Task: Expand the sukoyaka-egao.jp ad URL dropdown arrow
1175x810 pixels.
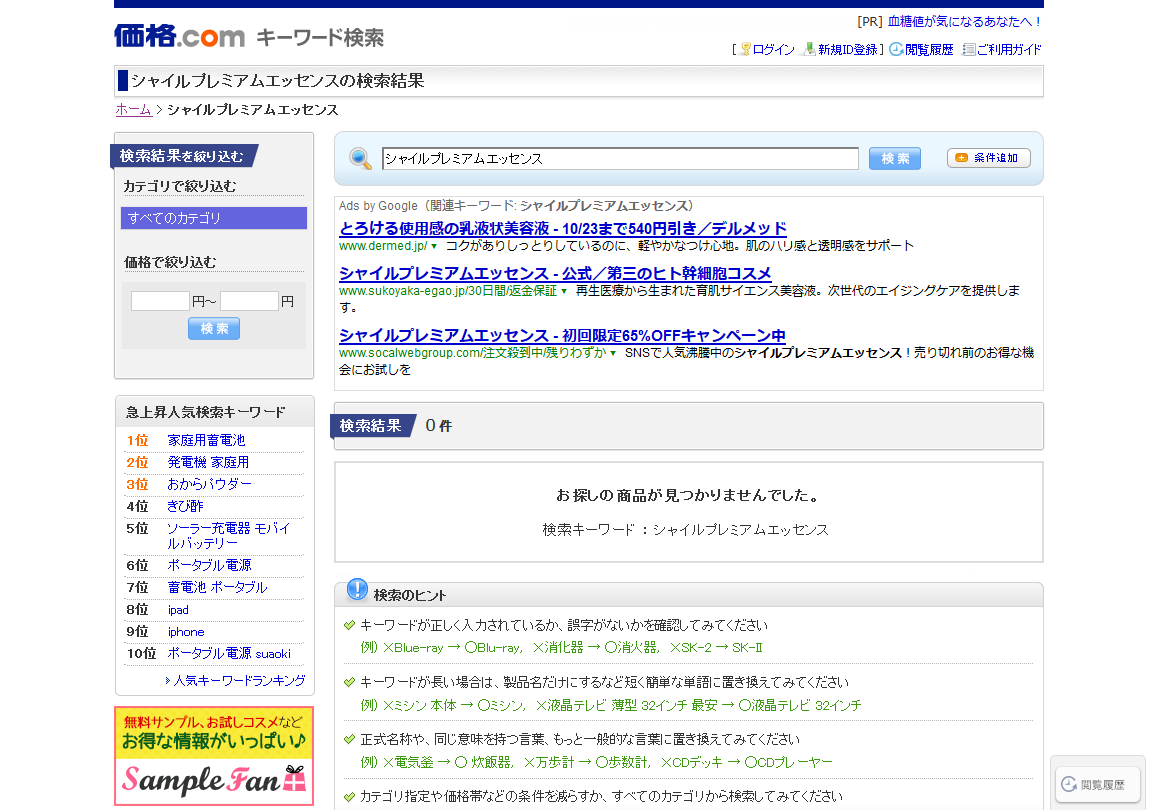Action: (564, 291)
